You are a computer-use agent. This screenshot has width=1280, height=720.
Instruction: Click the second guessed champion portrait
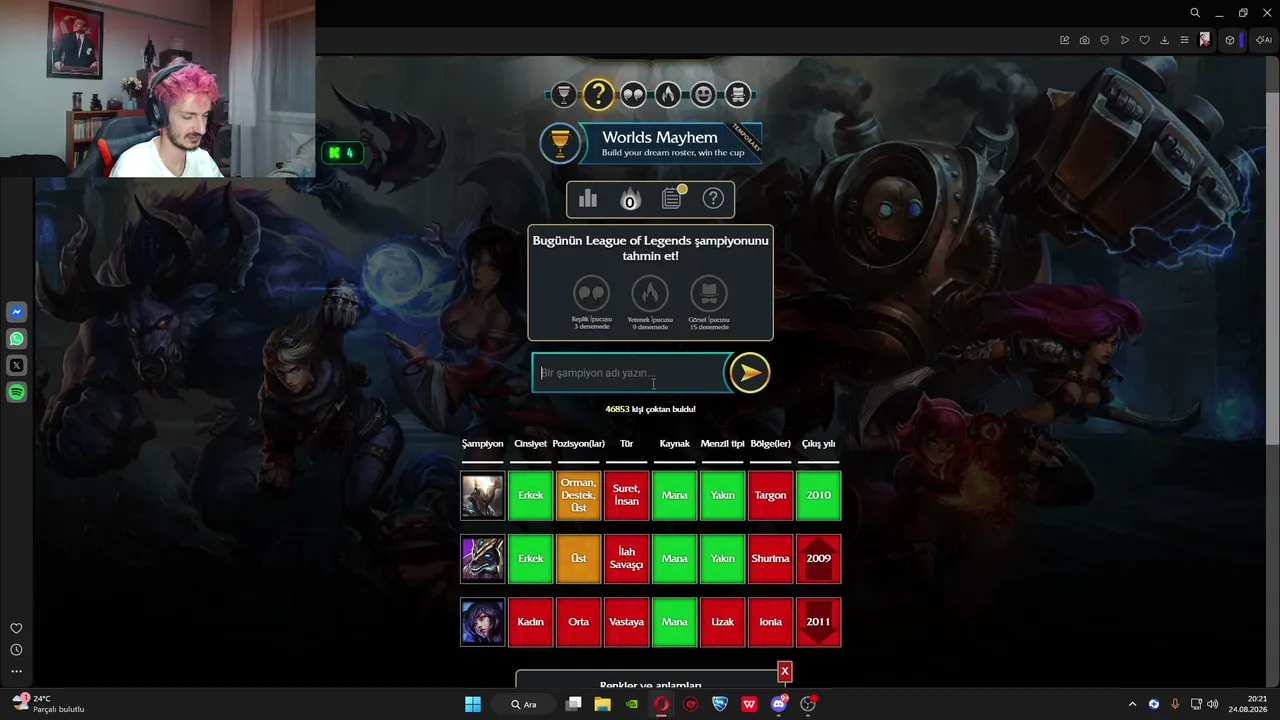pos(482,559)
